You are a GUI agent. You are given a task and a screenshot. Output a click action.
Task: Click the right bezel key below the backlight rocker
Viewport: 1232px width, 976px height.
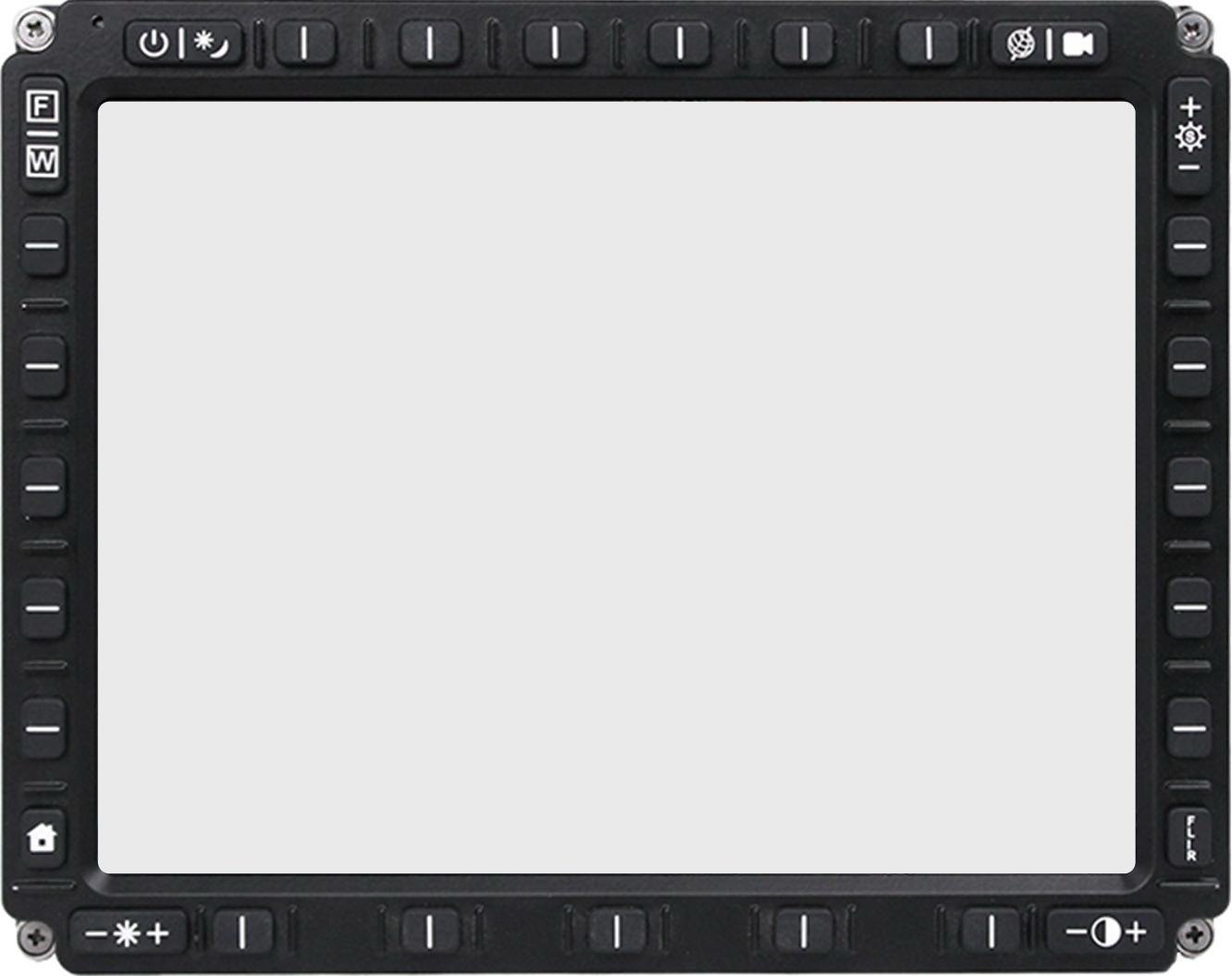point(1189,245)
